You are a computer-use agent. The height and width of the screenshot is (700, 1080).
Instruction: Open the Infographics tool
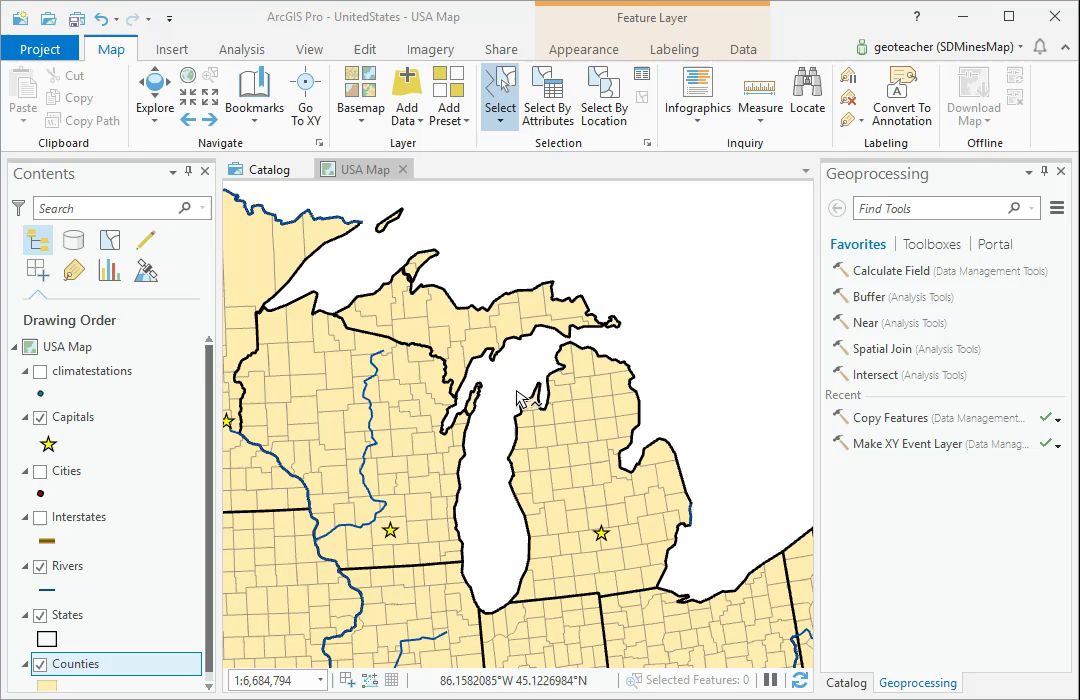(697, 95)
